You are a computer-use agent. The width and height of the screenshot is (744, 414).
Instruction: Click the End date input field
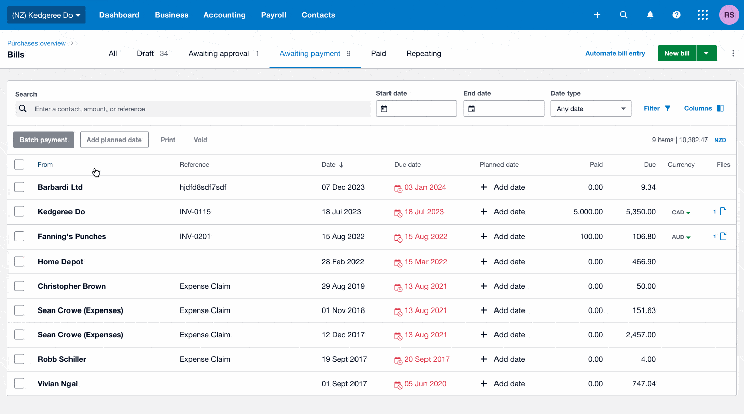click(503, 109)
